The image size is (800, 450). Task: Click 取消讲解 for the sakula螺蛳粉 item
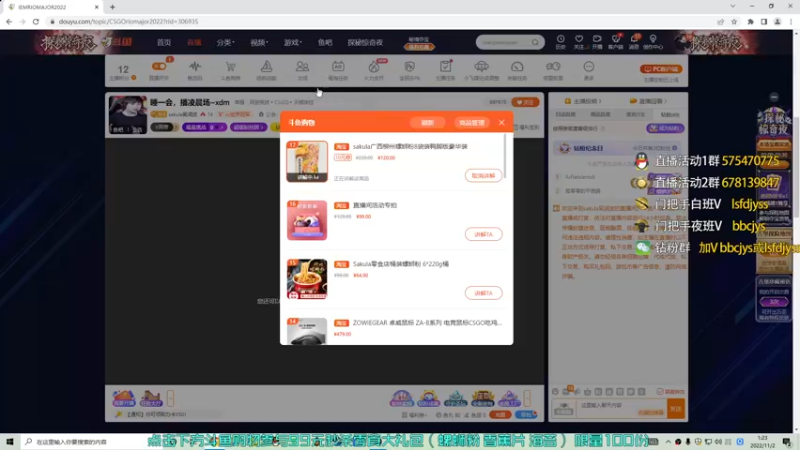point(483,176)
